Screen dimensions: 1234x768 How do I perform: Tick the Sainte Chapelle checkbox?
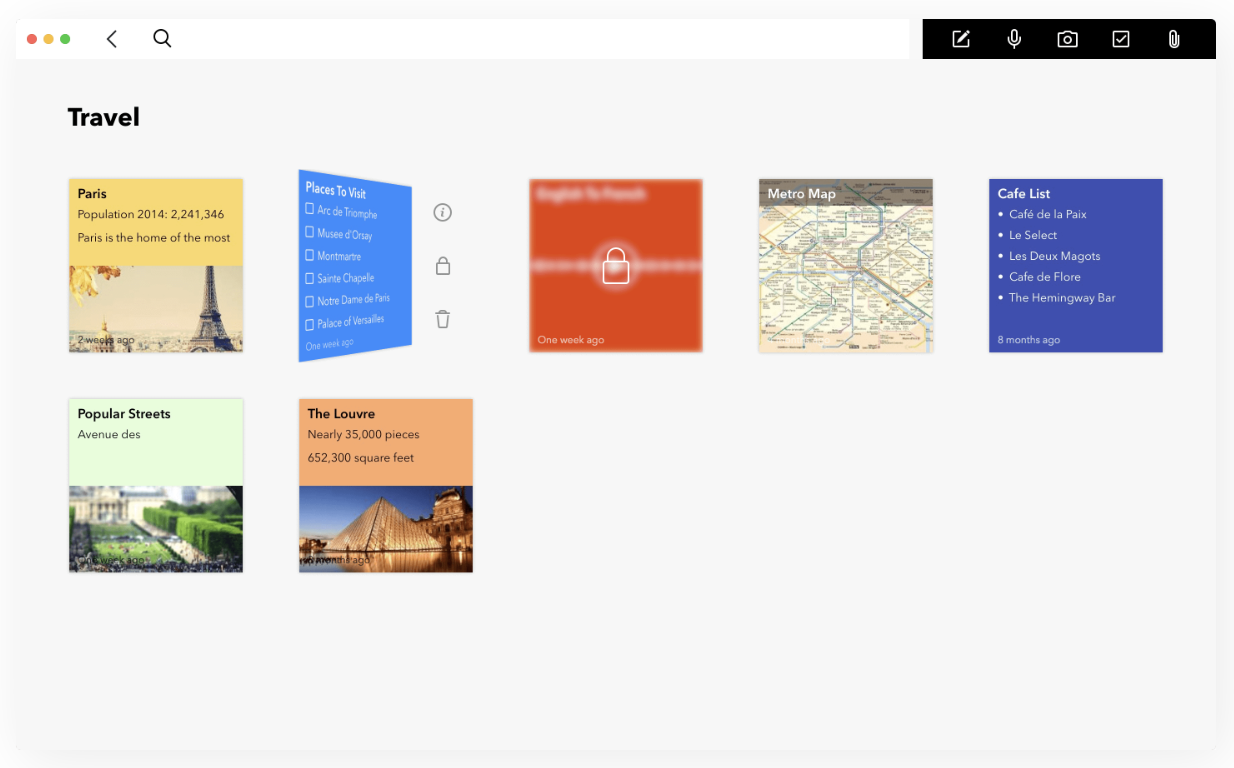coord(308,279)
